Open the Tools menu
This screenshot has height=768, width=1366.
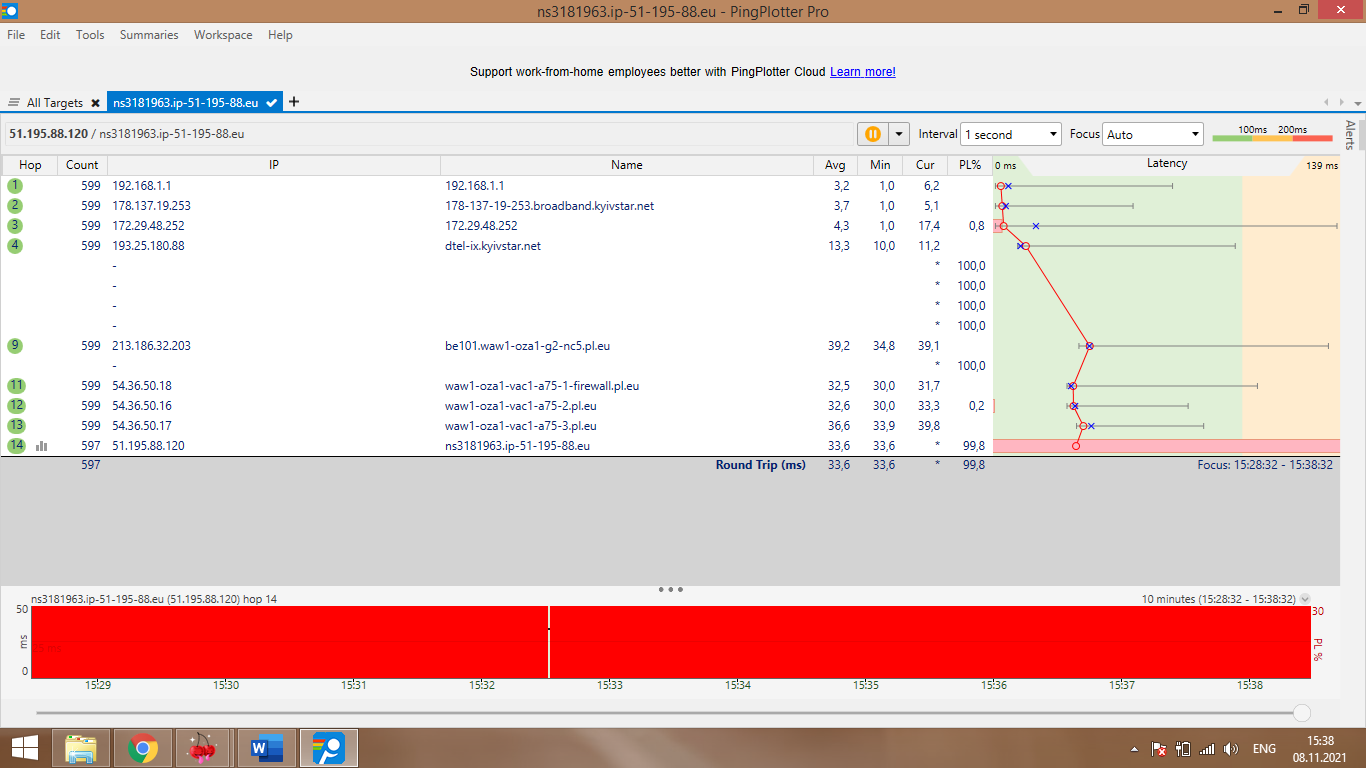point(90,34)
